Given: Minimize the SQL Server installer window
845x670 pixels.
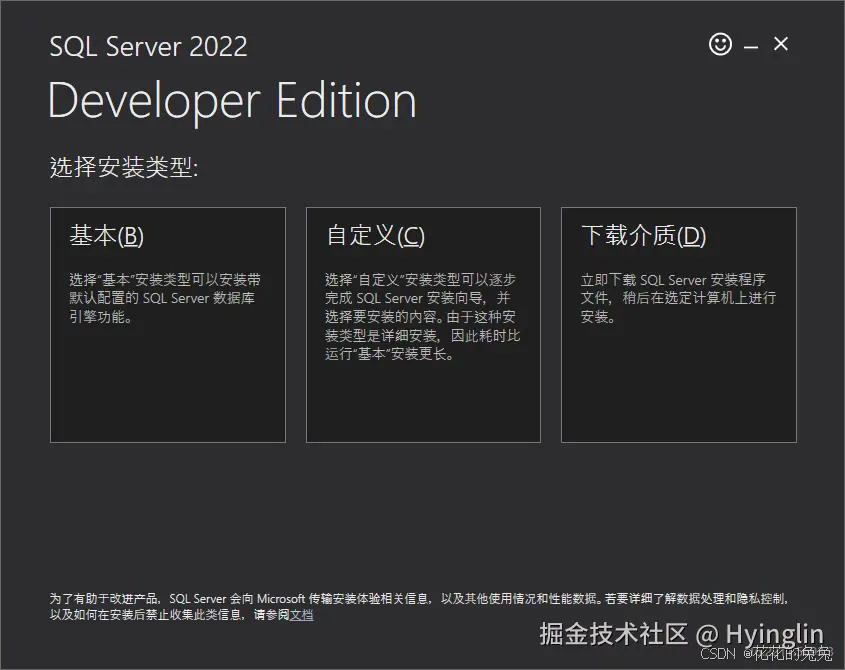Looking at the screenshot, I should click(x=751, y=47).
